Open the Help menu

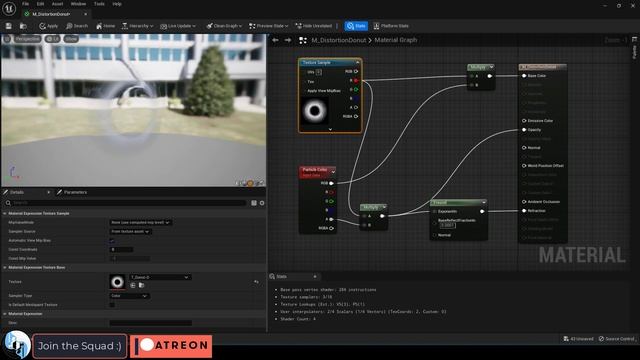117,4
